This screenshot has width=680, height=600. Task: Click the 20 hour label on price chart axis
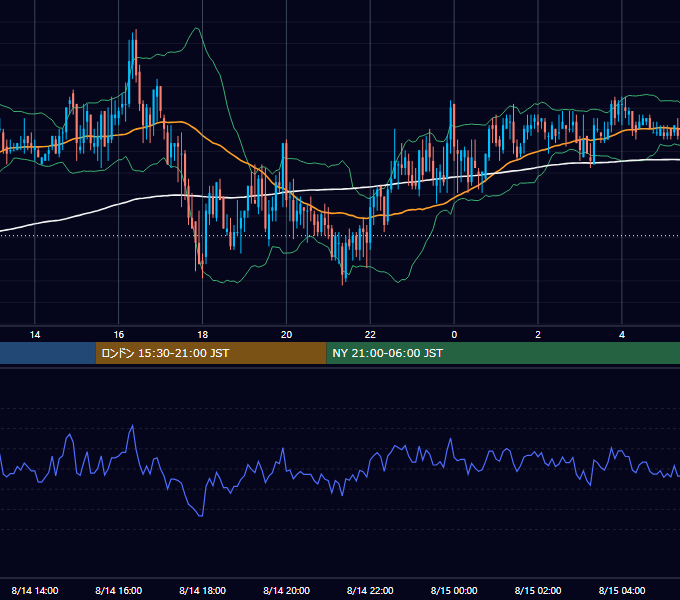click(x=286, y=335)
